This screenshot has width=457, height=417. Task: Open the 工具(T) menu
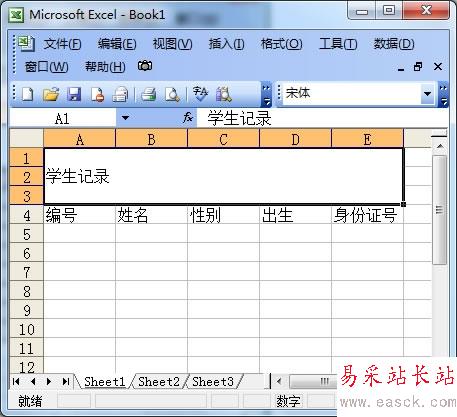click(x=338, y=44)
